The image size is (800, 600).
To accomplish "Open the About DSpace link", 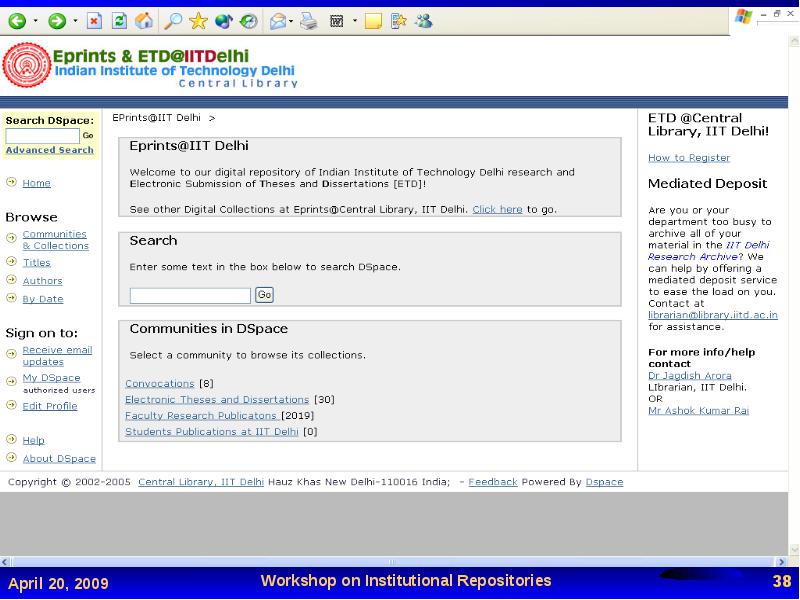I will [x=59, y=459].
